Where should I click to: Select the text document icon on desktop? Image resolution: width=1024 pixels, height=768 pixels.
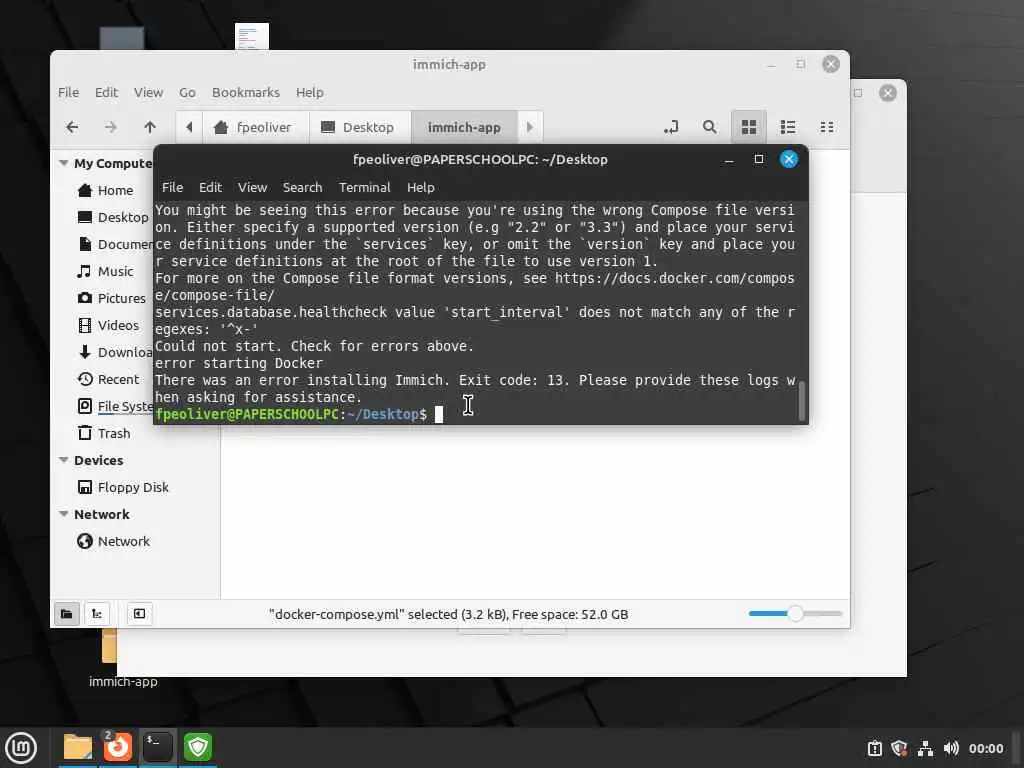(x=252, y=36)
